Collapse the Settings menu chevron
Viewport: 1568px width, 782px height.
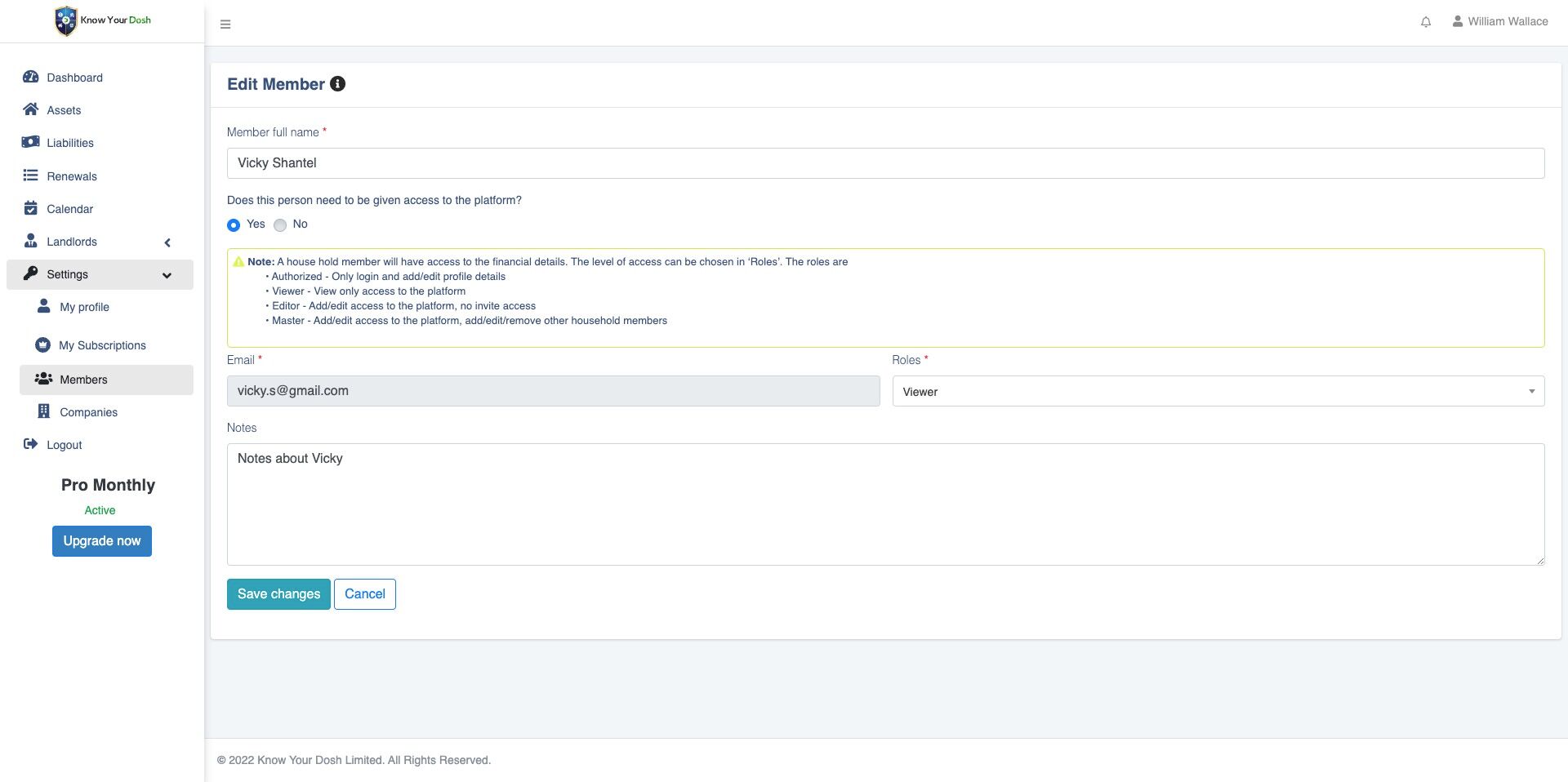click(167, 275)
